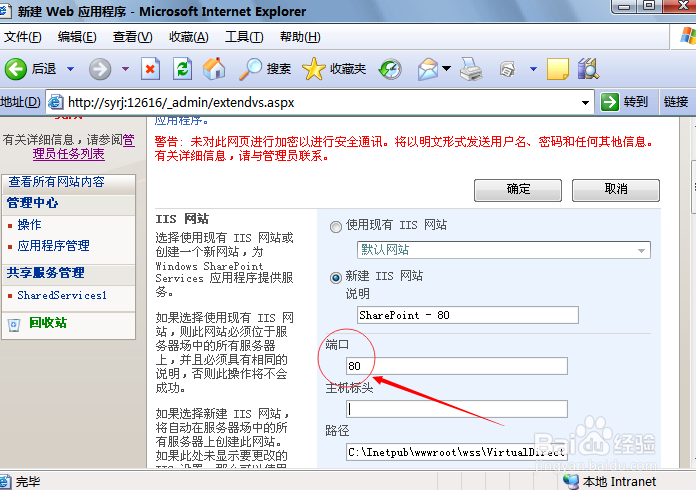Viewport: 696px width, 490px height.
Task: Open the Back button history dropdown
Action: pyautogui.click(x=71, y=69)
